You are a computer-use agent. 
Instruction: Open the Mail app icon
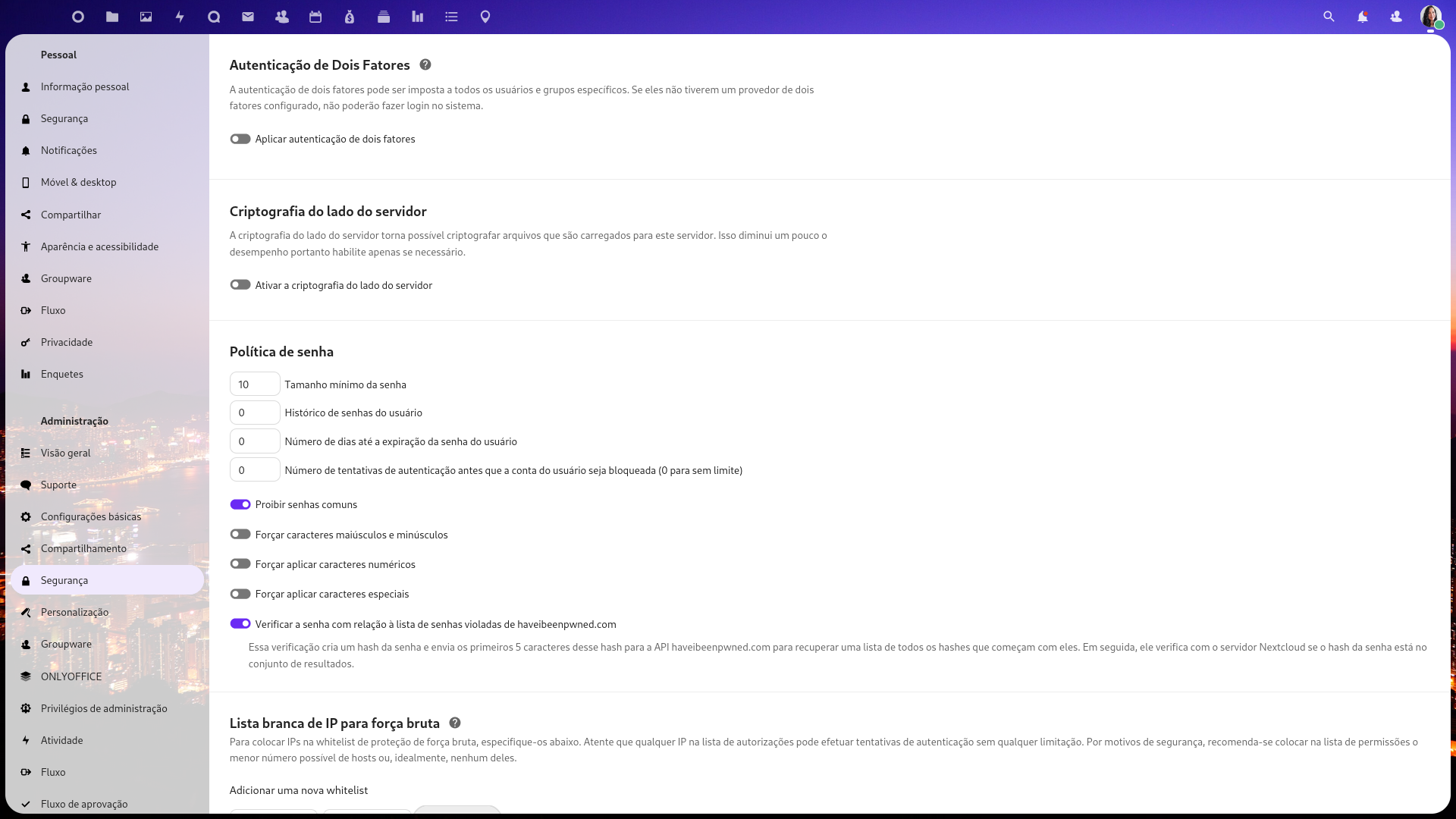(248, 17)
